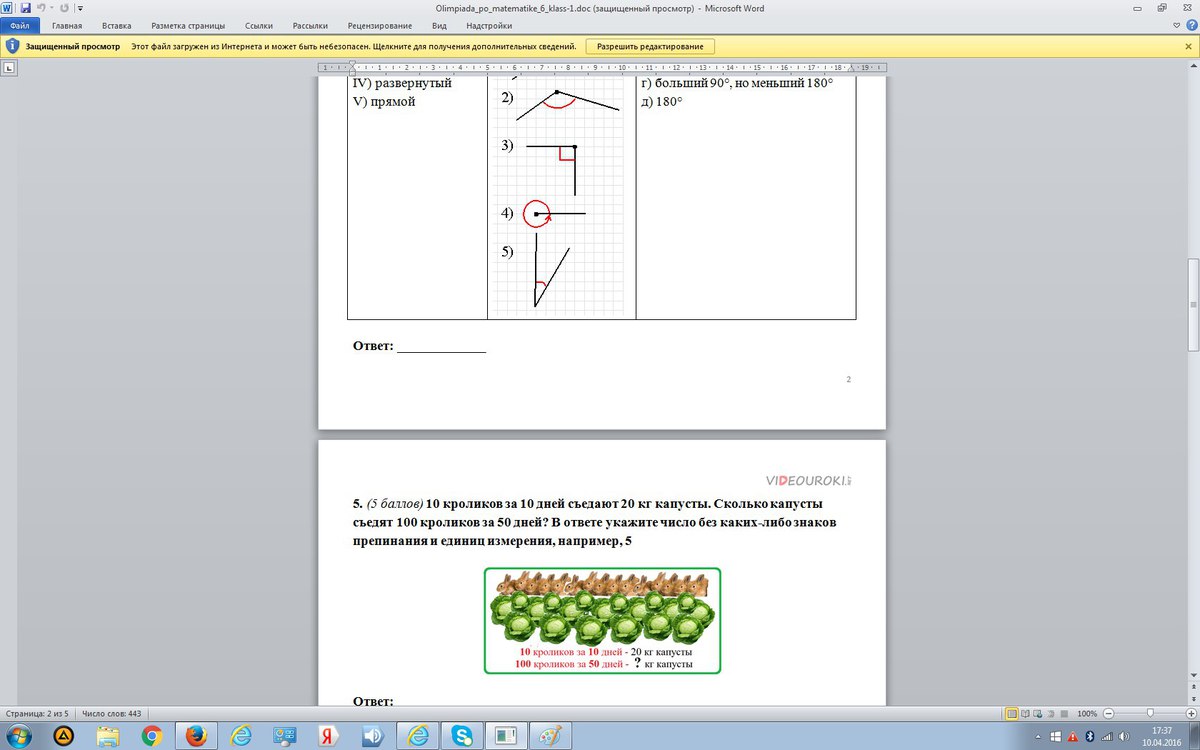Open the Рассылки ribbon tab
The height and width of the screenshot is (750, 1200).
click(x=310, y=25)
